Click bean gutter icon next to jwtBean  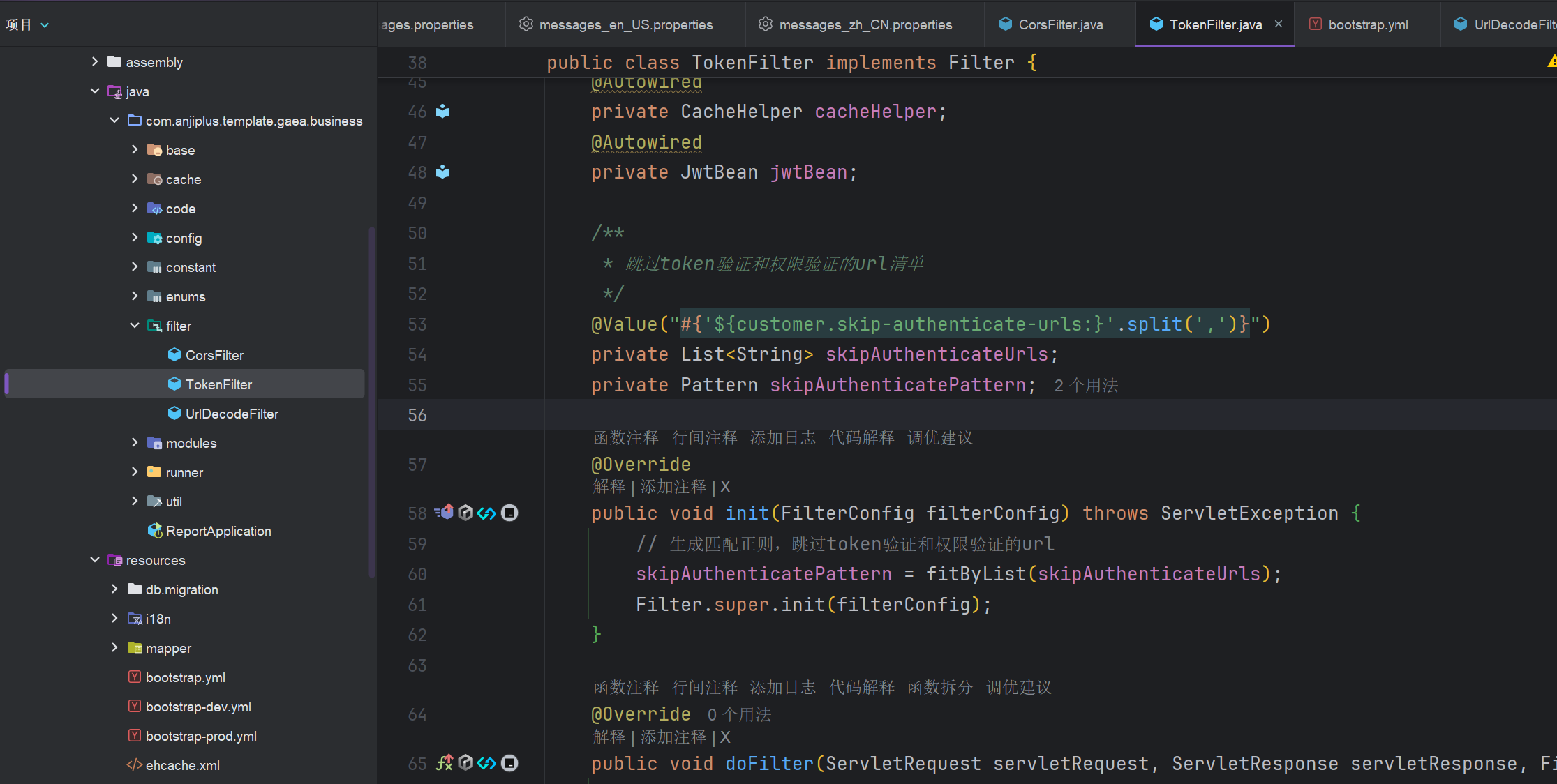click(x=442, y=172)
